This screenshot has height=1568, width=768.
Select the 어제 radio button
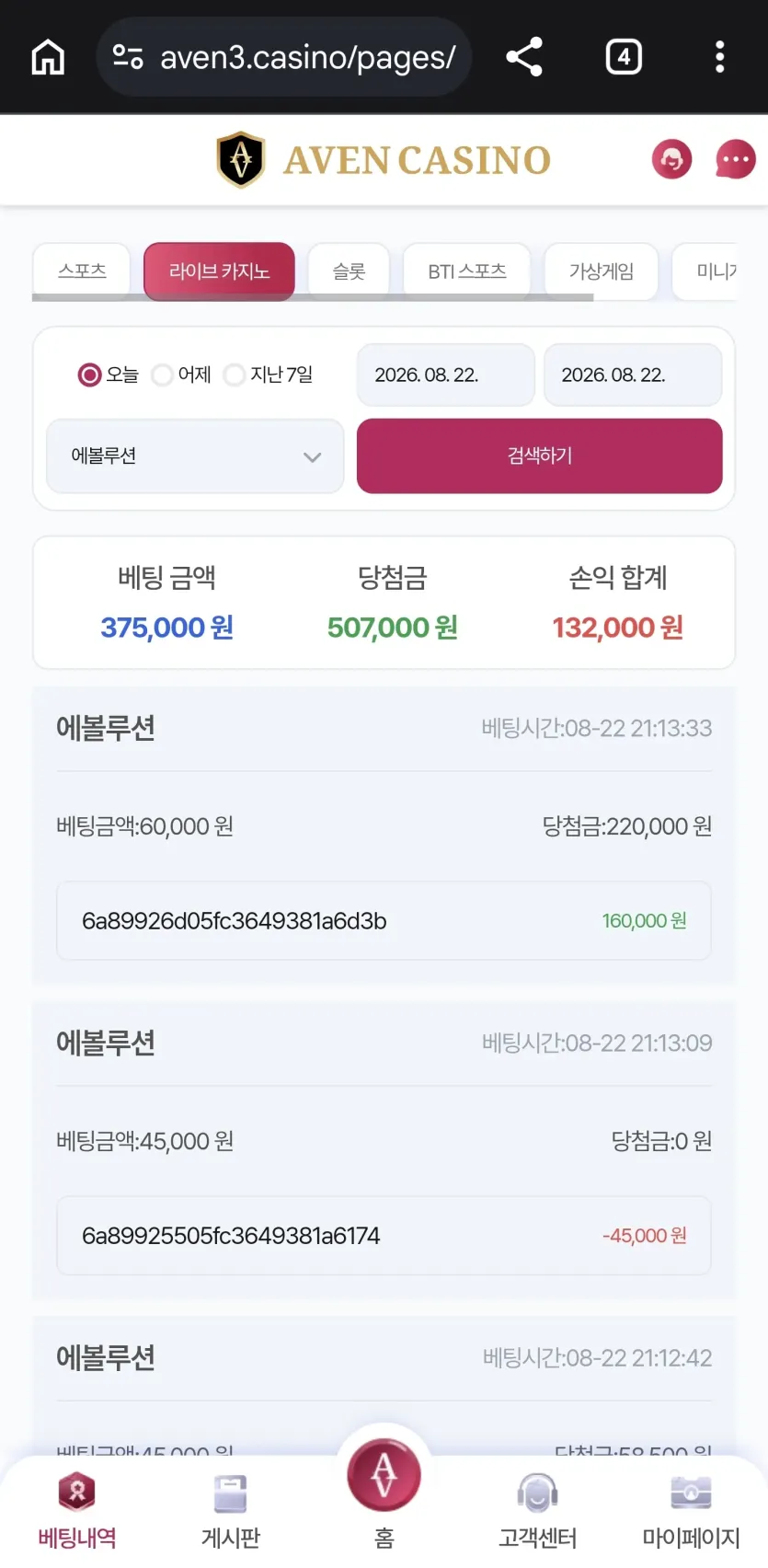(162, 375)
